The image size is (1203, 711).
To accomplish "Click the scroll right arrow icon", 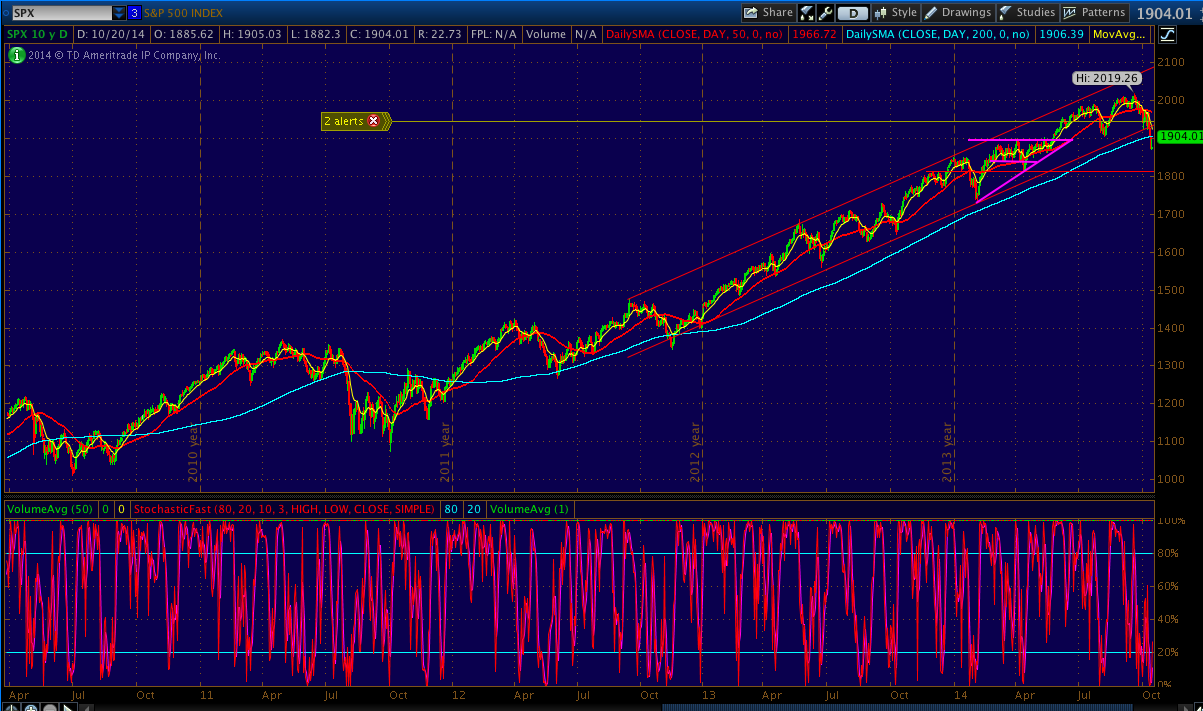I will coord(68,707).
